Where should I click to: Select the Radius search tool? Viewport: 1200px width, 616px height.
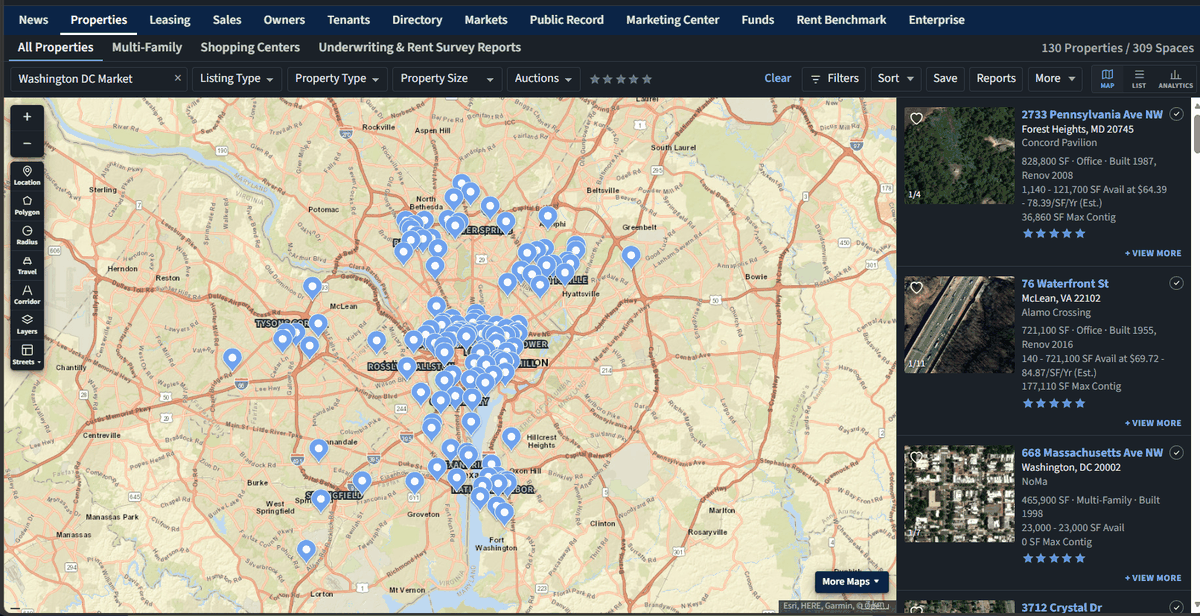[x=27, y=235]
